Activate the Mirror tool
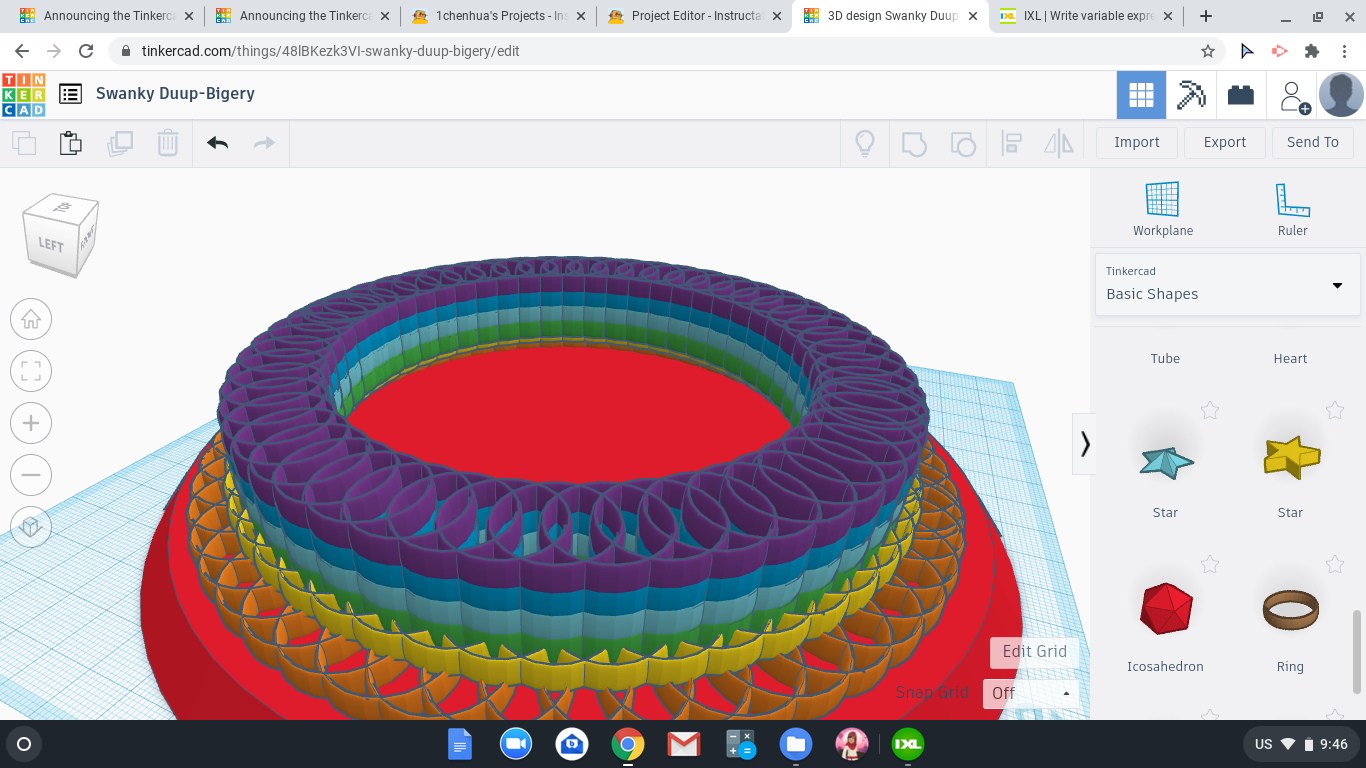Screen dimensions: 1366x768 click(1059, 143)
